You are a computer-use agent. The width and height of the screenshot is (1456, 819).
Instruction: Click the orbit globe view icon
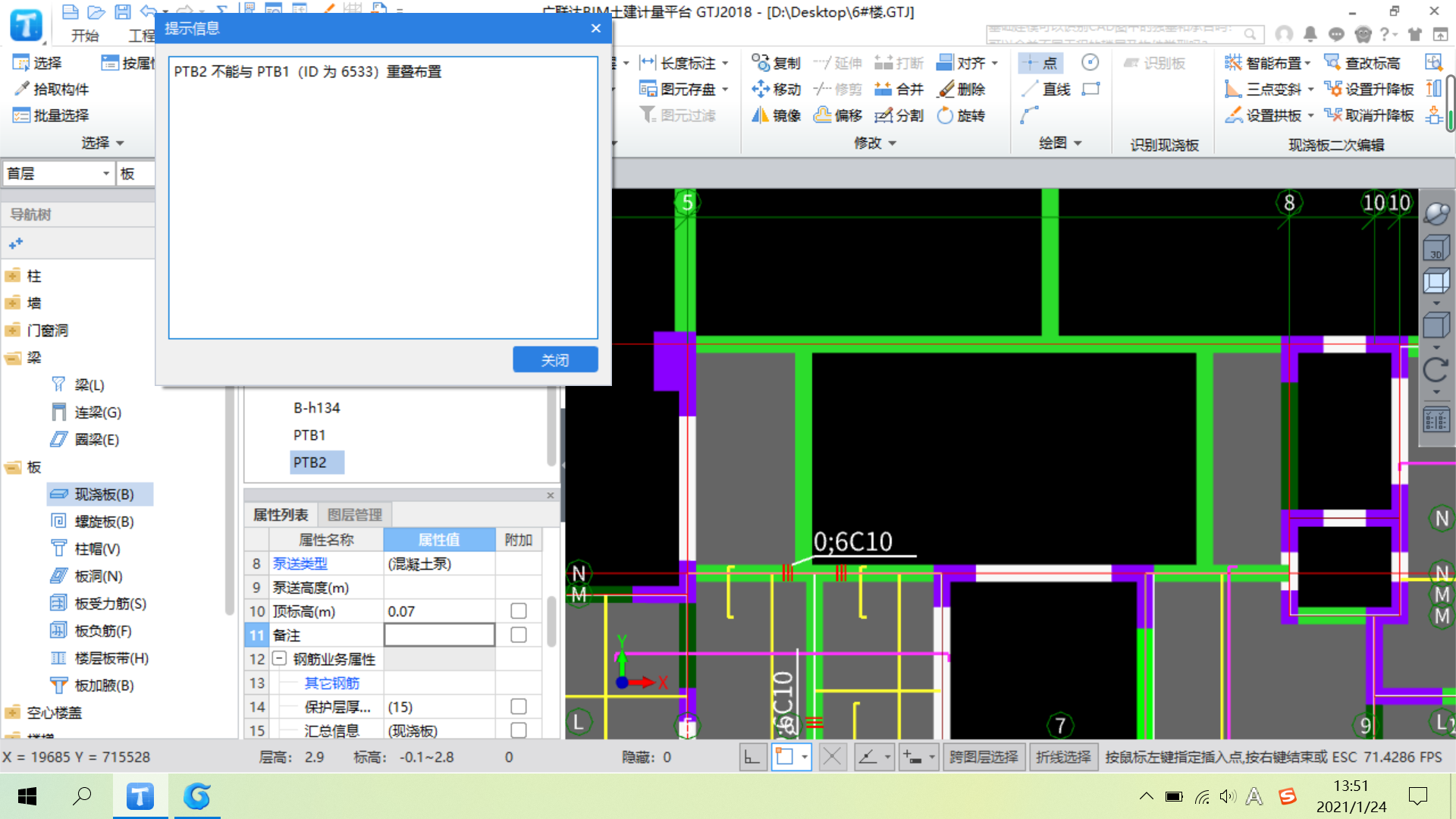pyautogui.click(x=1436, y=214)
